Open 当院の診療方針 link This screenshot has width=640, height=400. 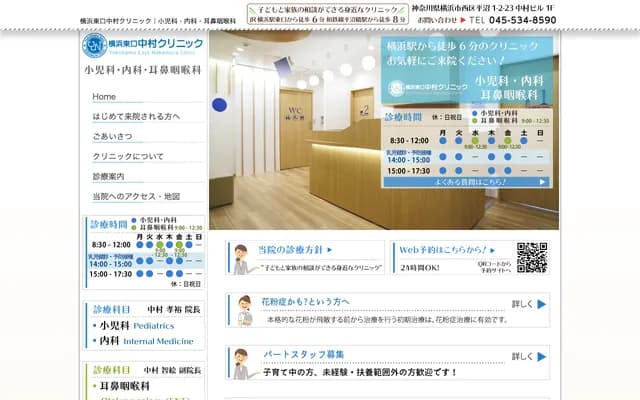coord(295,250)
